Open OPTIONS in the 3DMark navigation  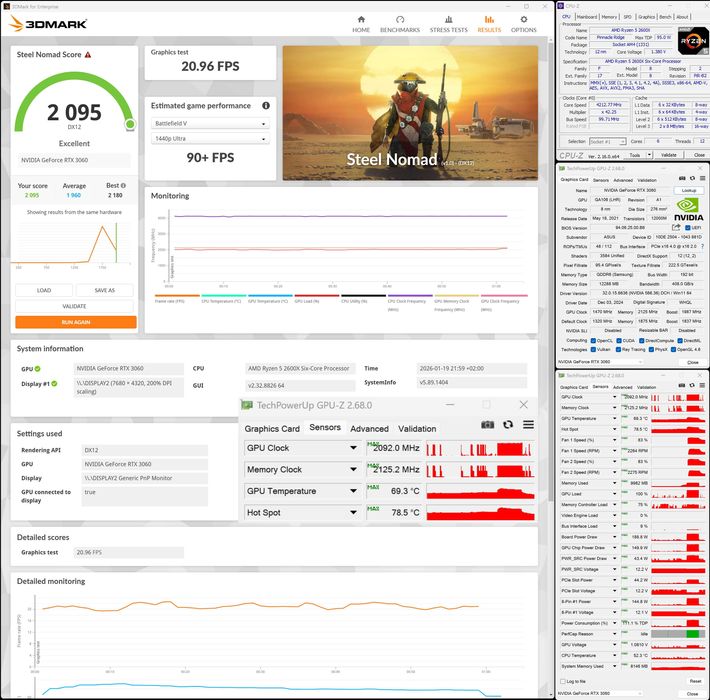(x=523, y=24)
